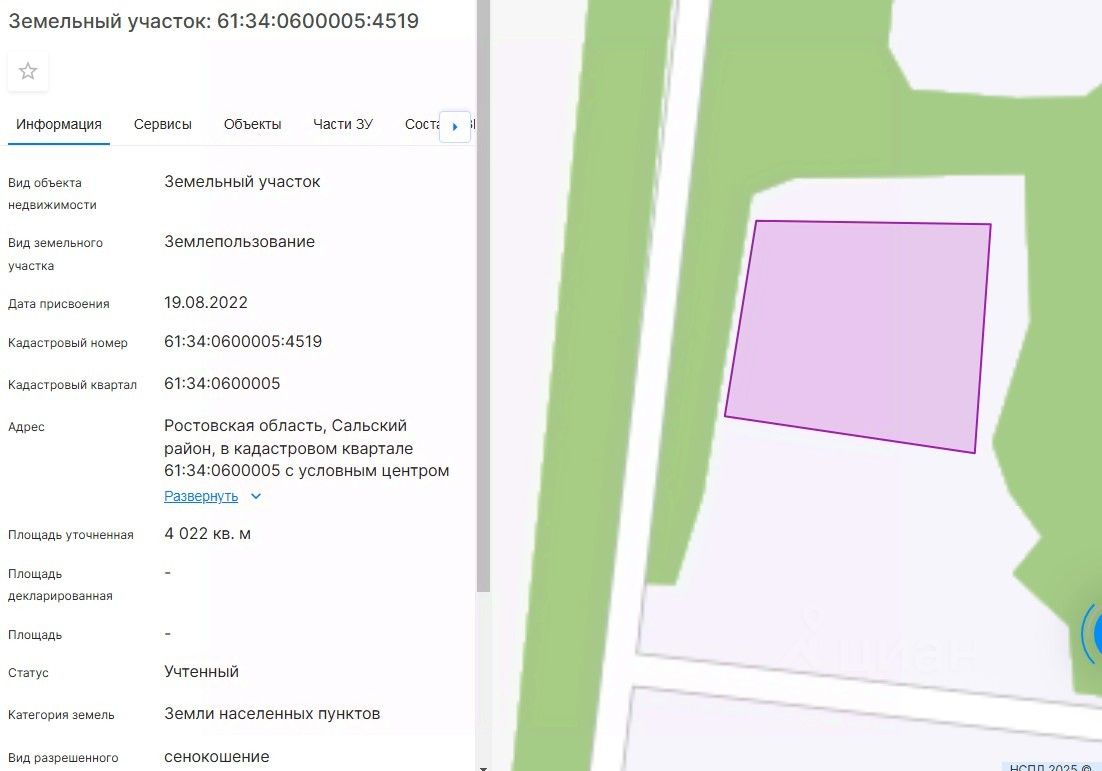Switch to the Сервисы tab
The height and width of the screenshot is (771, 1102).
click(x=162, y=124)
